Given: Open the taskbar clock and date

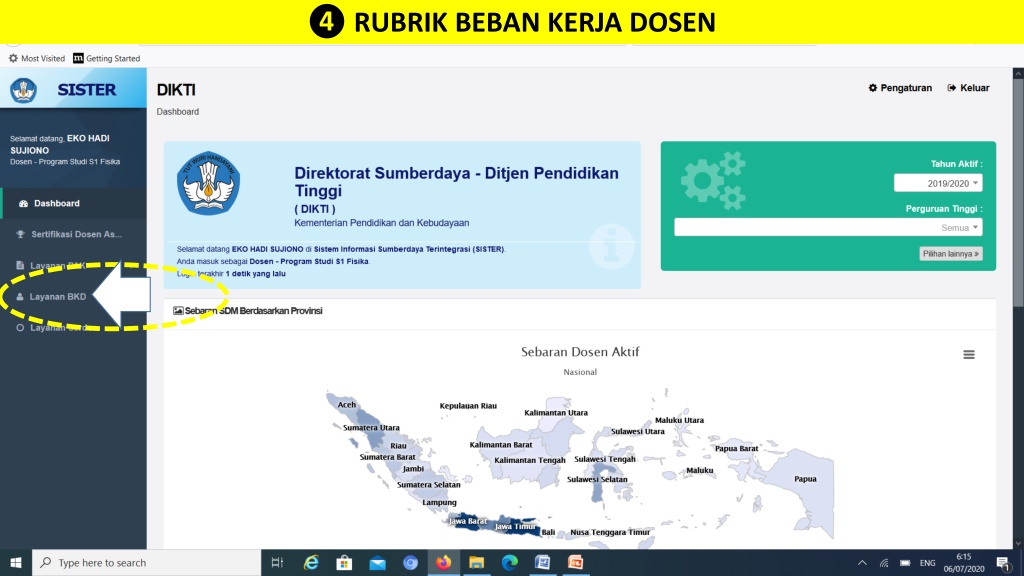Looking at the screenshot, I should tap(964, 563).
